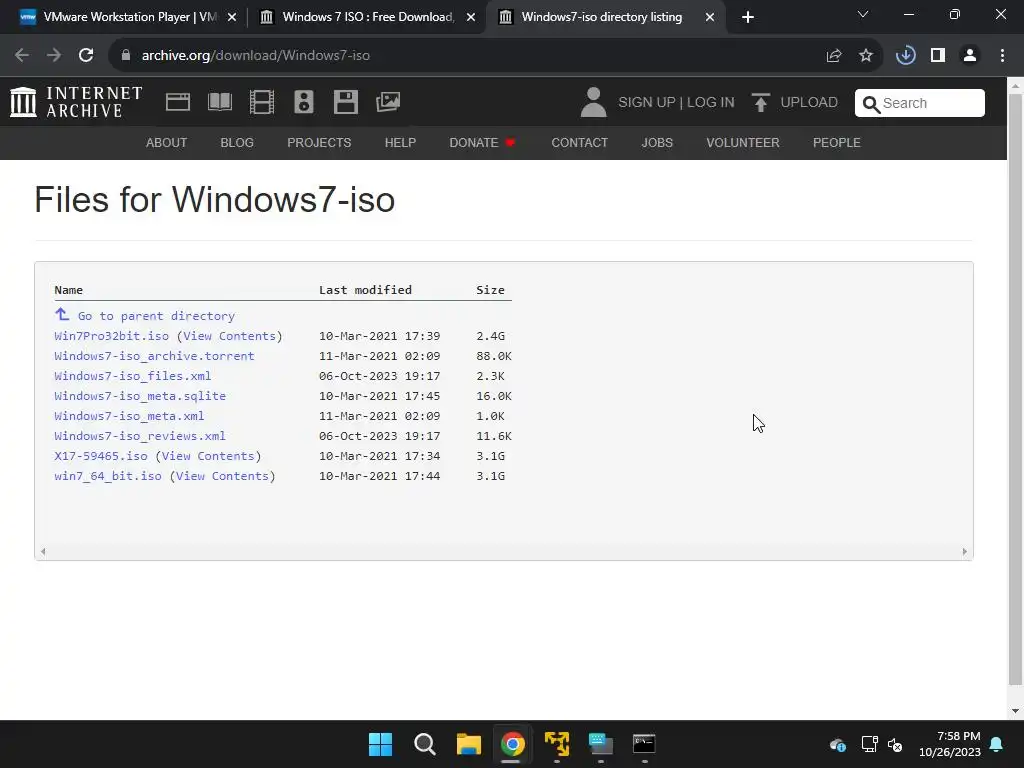Open the HELP menu item

(400, 142)
